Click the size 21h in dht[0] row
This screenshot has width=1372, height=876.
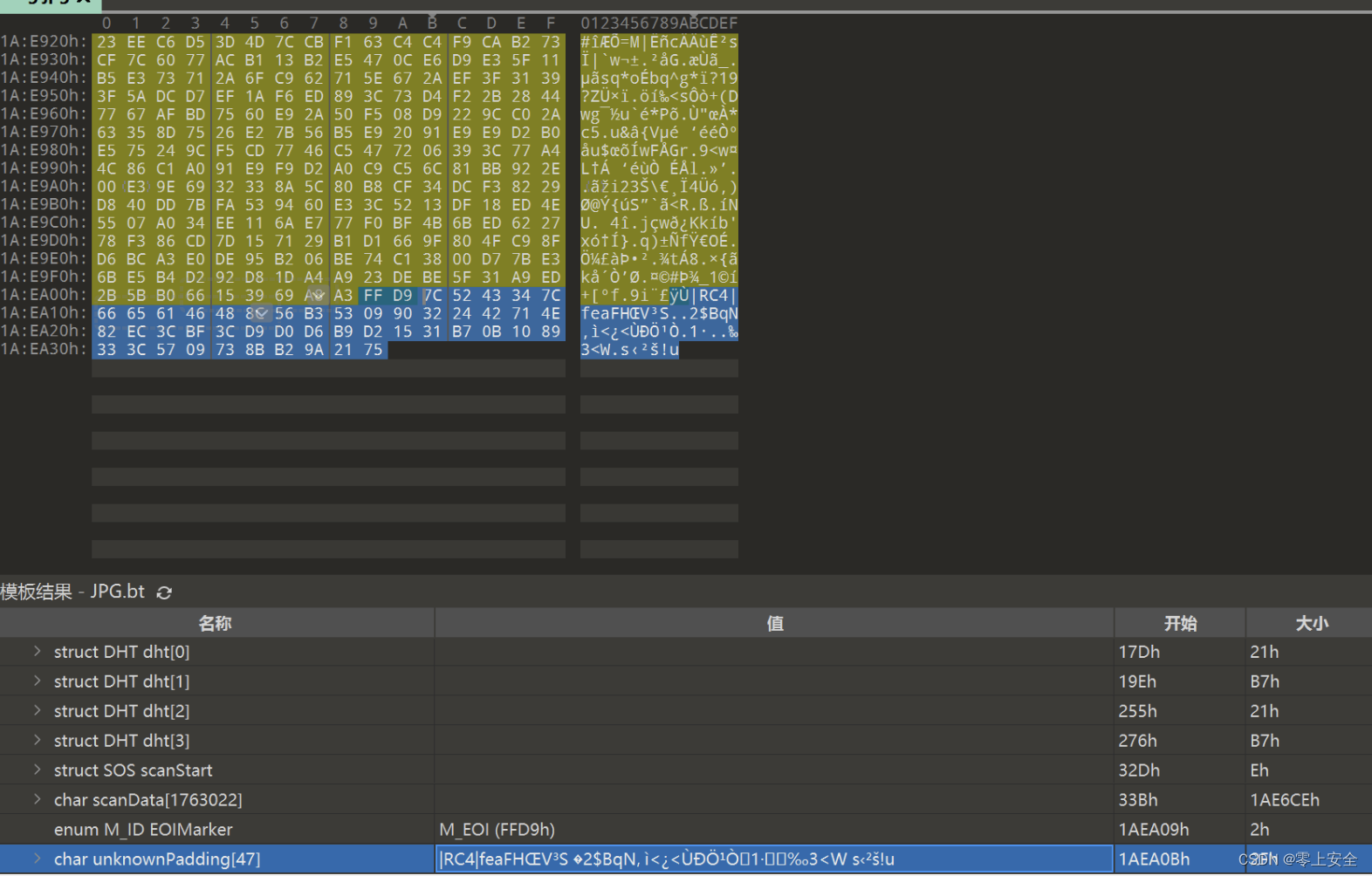(x=1265, y=652)
